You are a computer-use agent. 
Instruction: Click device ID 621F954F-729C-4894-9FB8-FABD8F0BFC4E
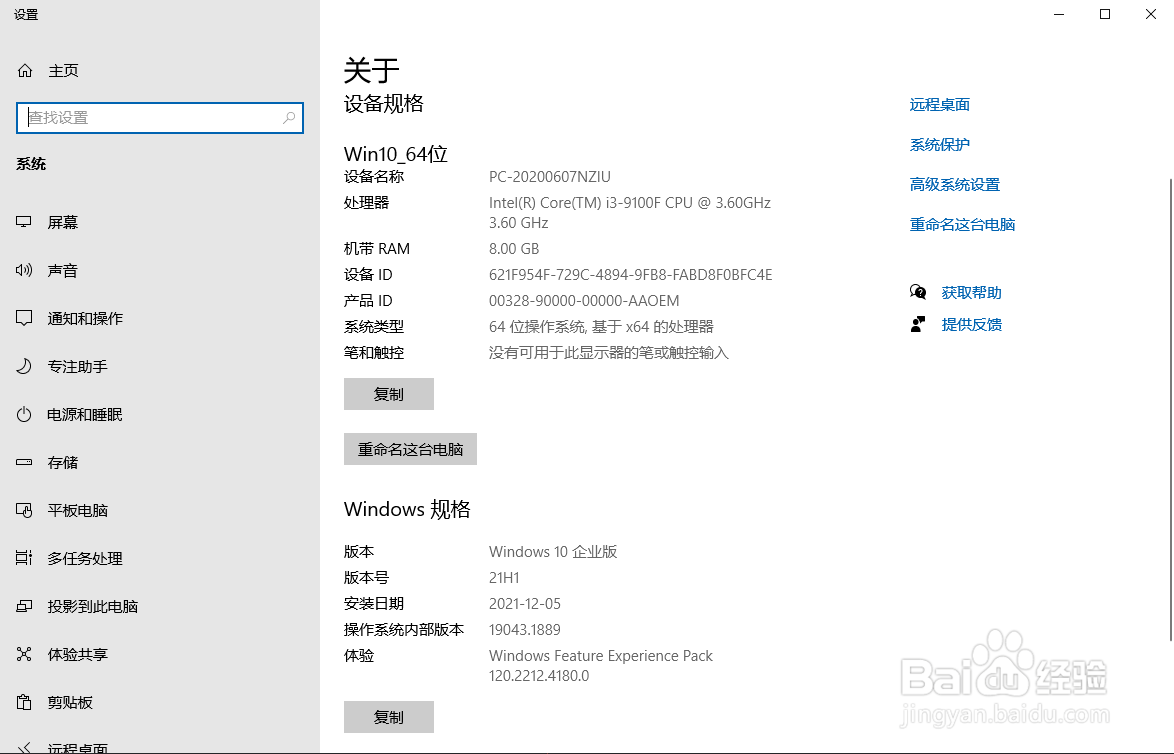click(630, 275)
